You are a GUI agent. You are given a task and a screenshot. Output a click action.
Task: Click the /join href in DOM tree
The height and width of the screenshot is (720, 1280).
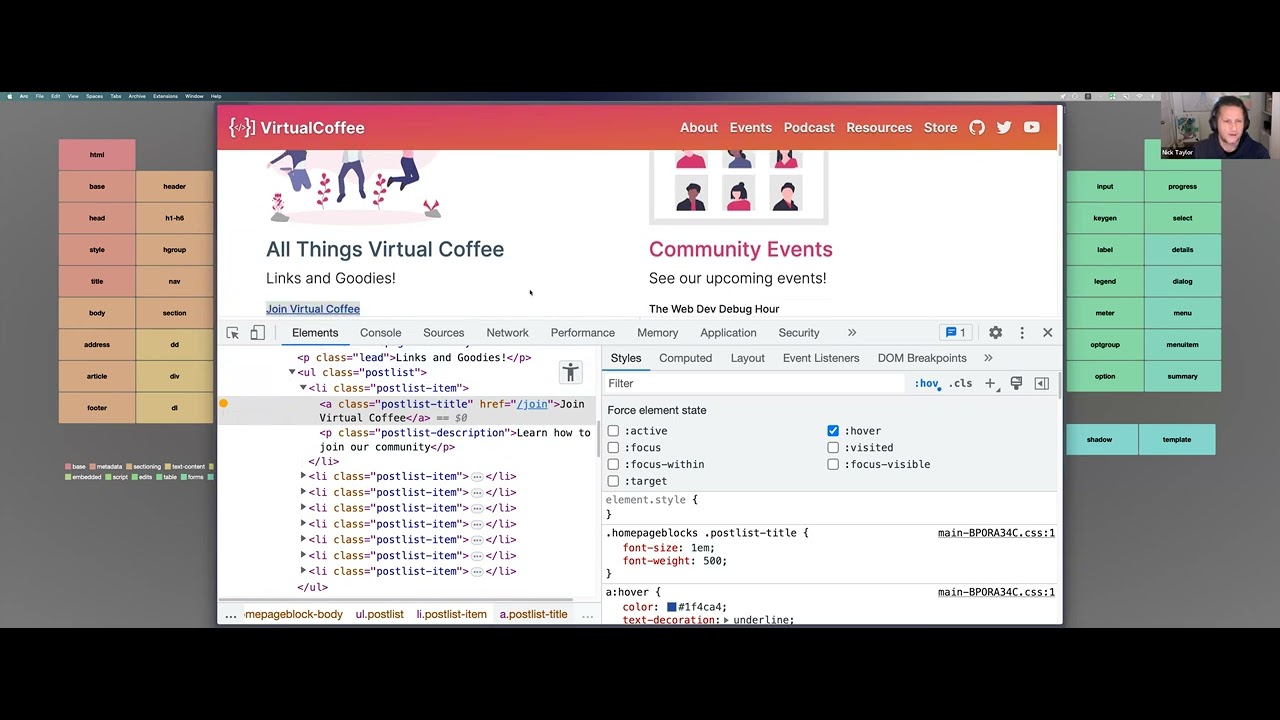click(x=532, y=404)
